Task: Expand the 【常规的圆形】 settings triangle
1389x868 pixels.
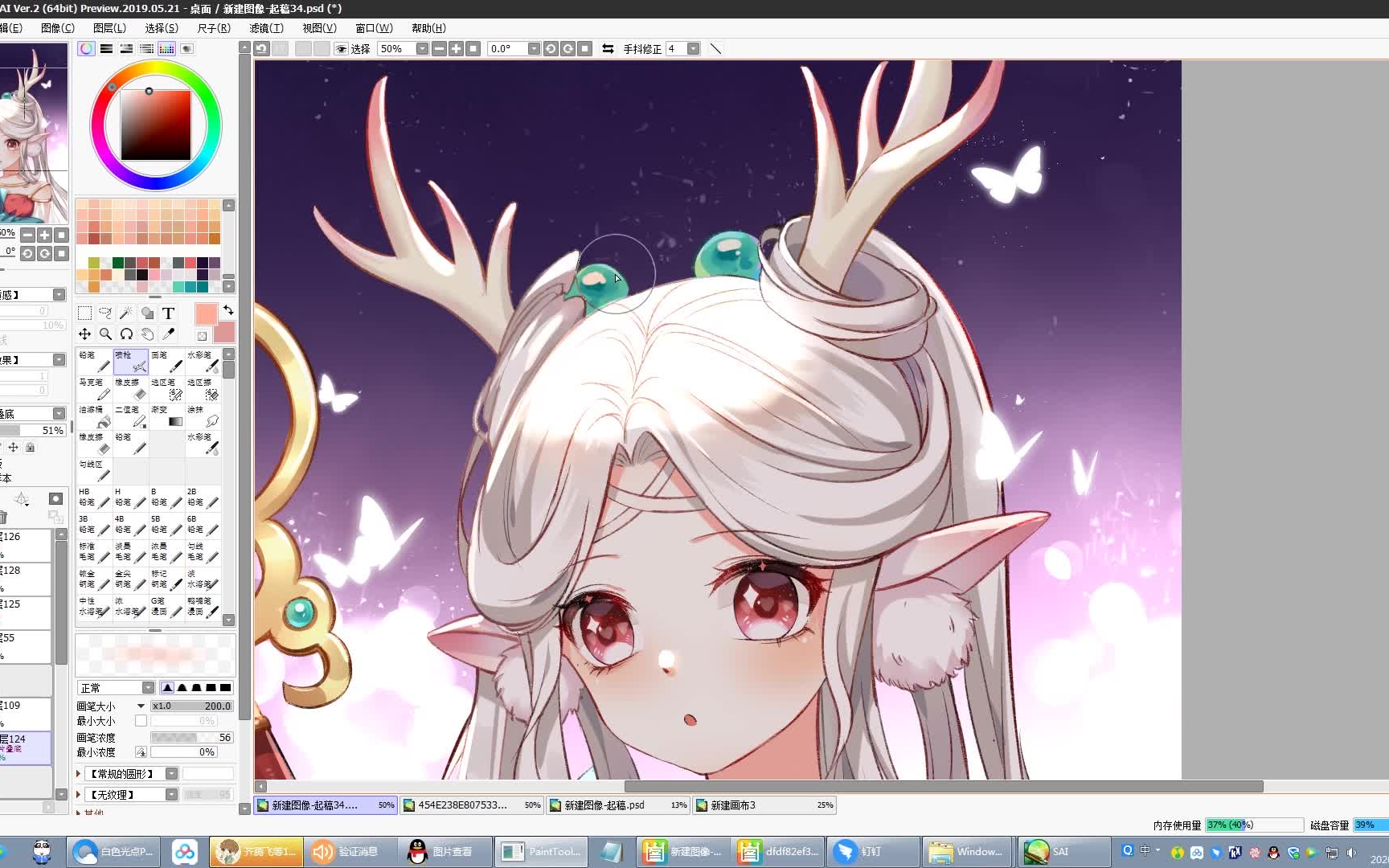Action: pyautogui.click(x=79, y=774)
